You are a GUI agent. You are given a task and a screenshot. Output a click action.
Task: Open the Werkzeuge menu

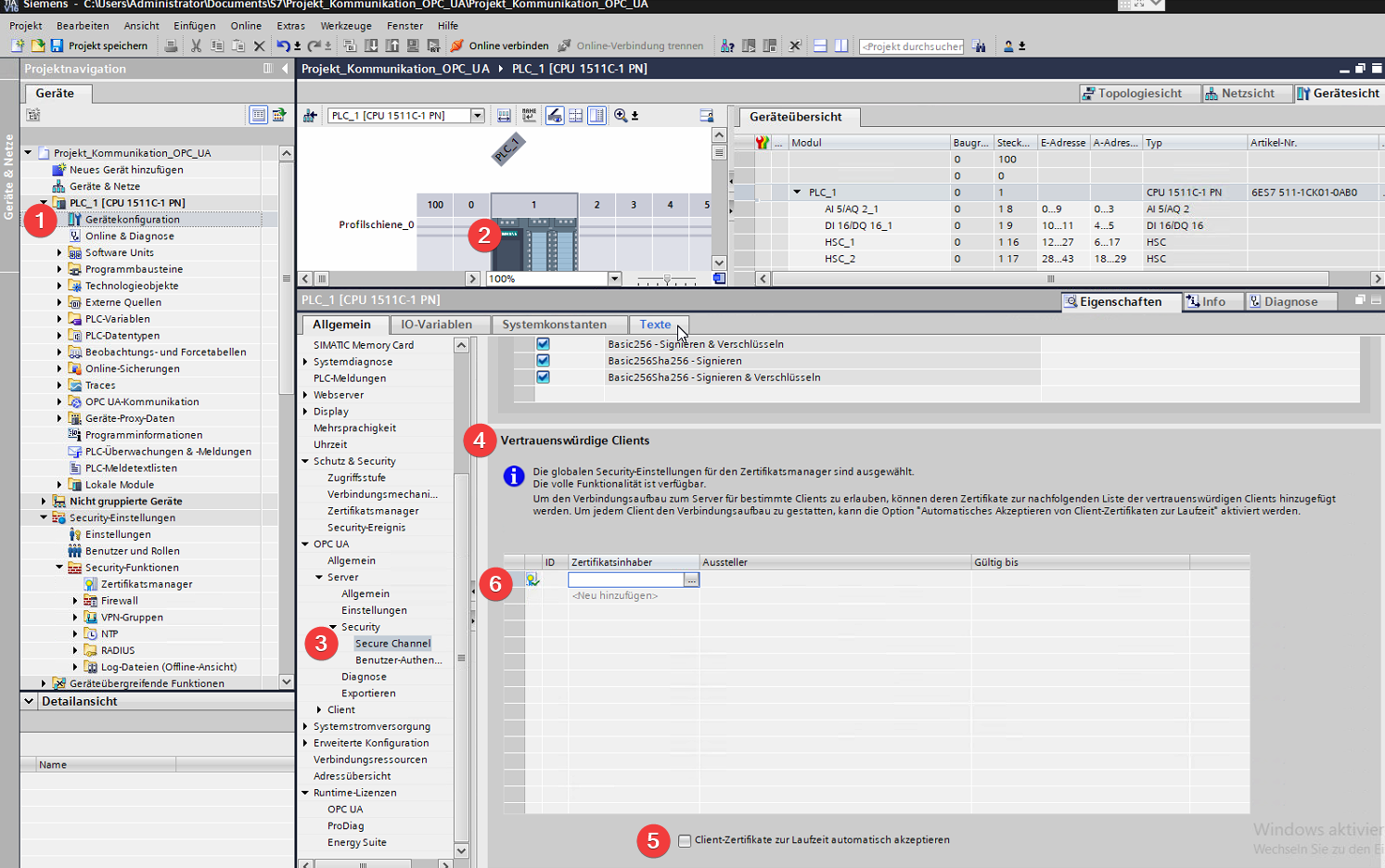[346, 26]
